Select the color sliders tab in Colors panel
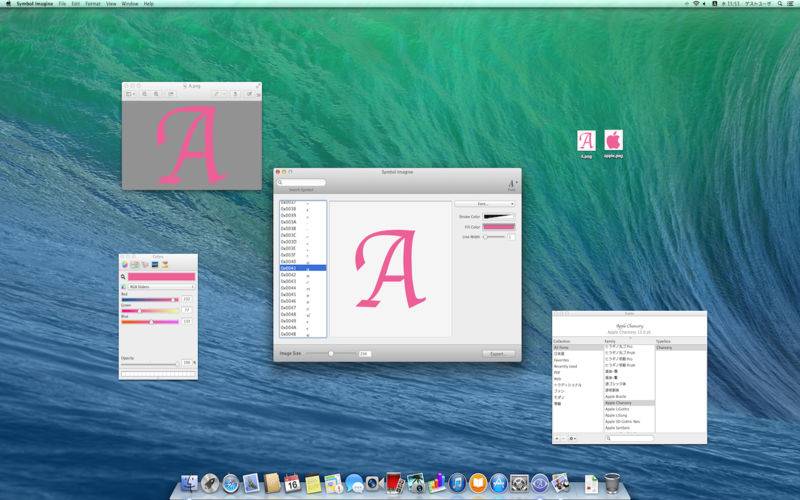The width and height of the screenshot is (800, 500). pyautogui.click(x=135, y=264)
